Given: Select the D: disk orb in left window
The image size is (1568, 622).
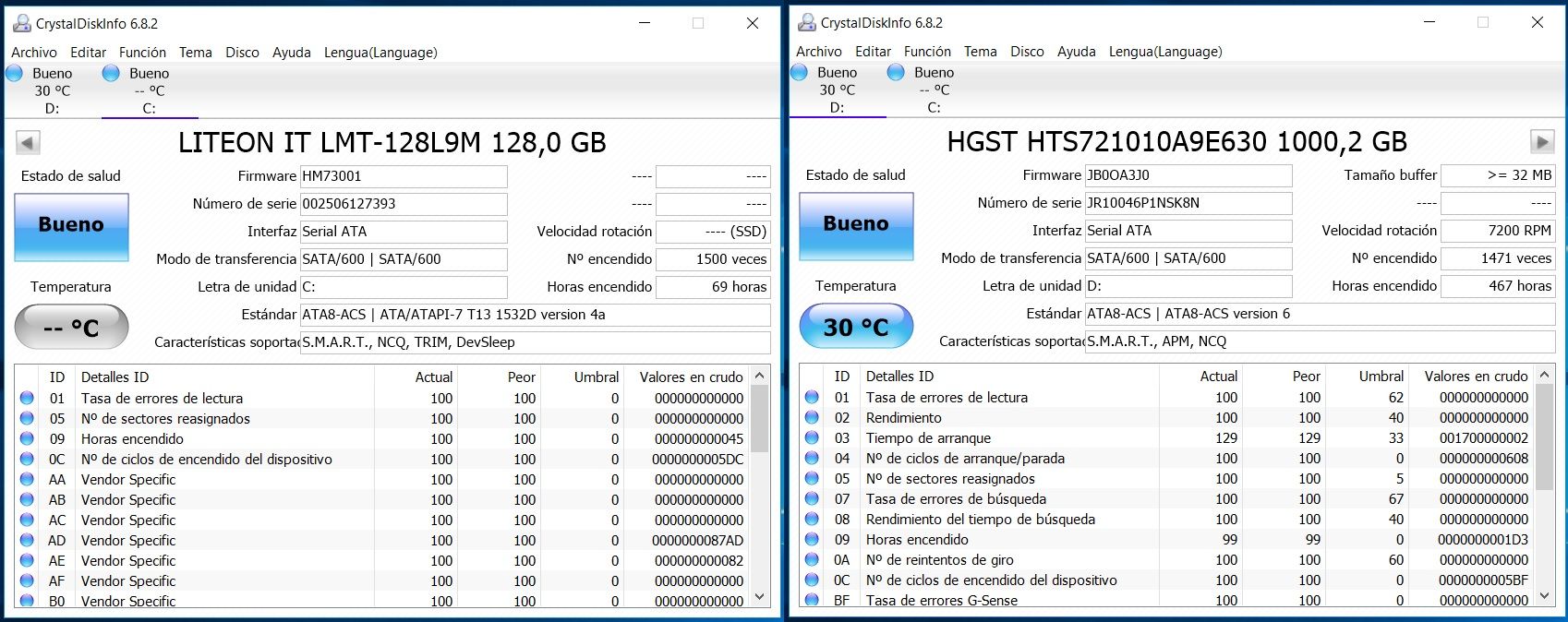Looking at the screenshot, I should tap(15, 73).
